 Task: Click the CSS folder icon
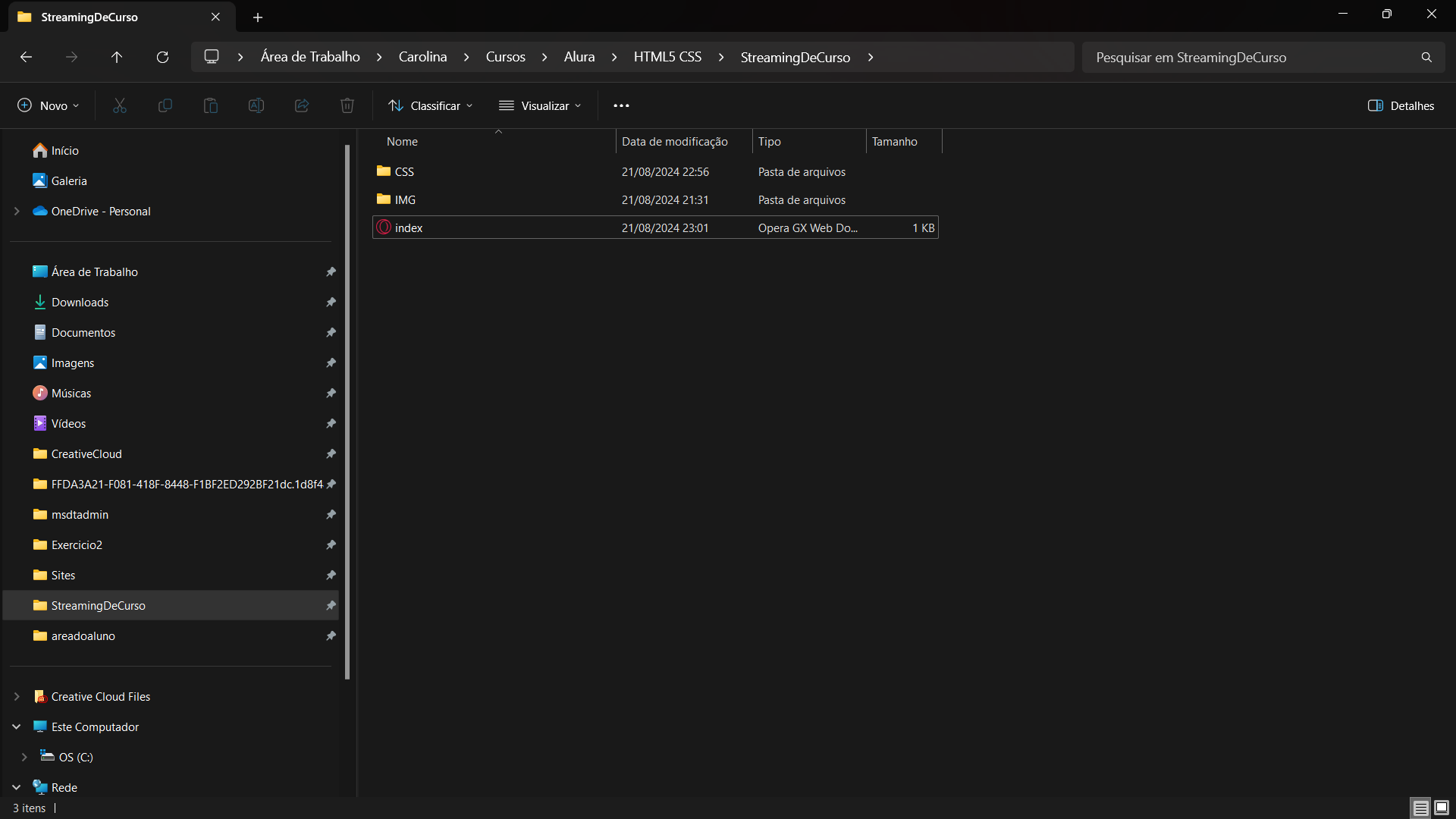tap(384, 171)
